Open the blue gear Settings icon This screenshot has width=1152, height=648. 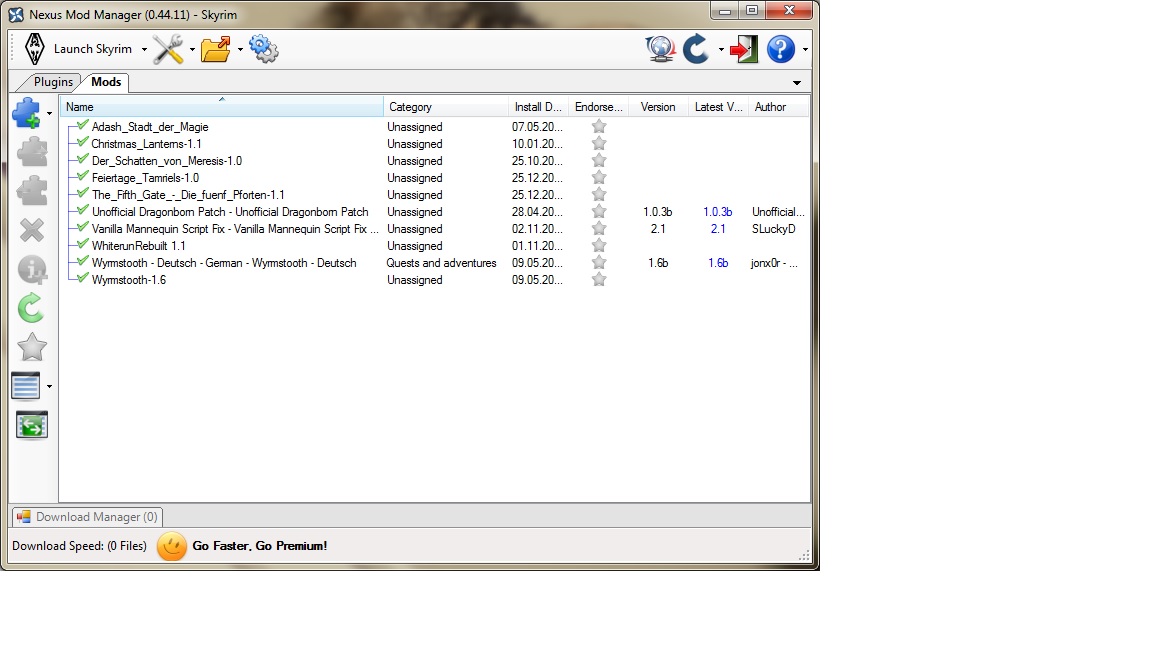click(263, 49)
